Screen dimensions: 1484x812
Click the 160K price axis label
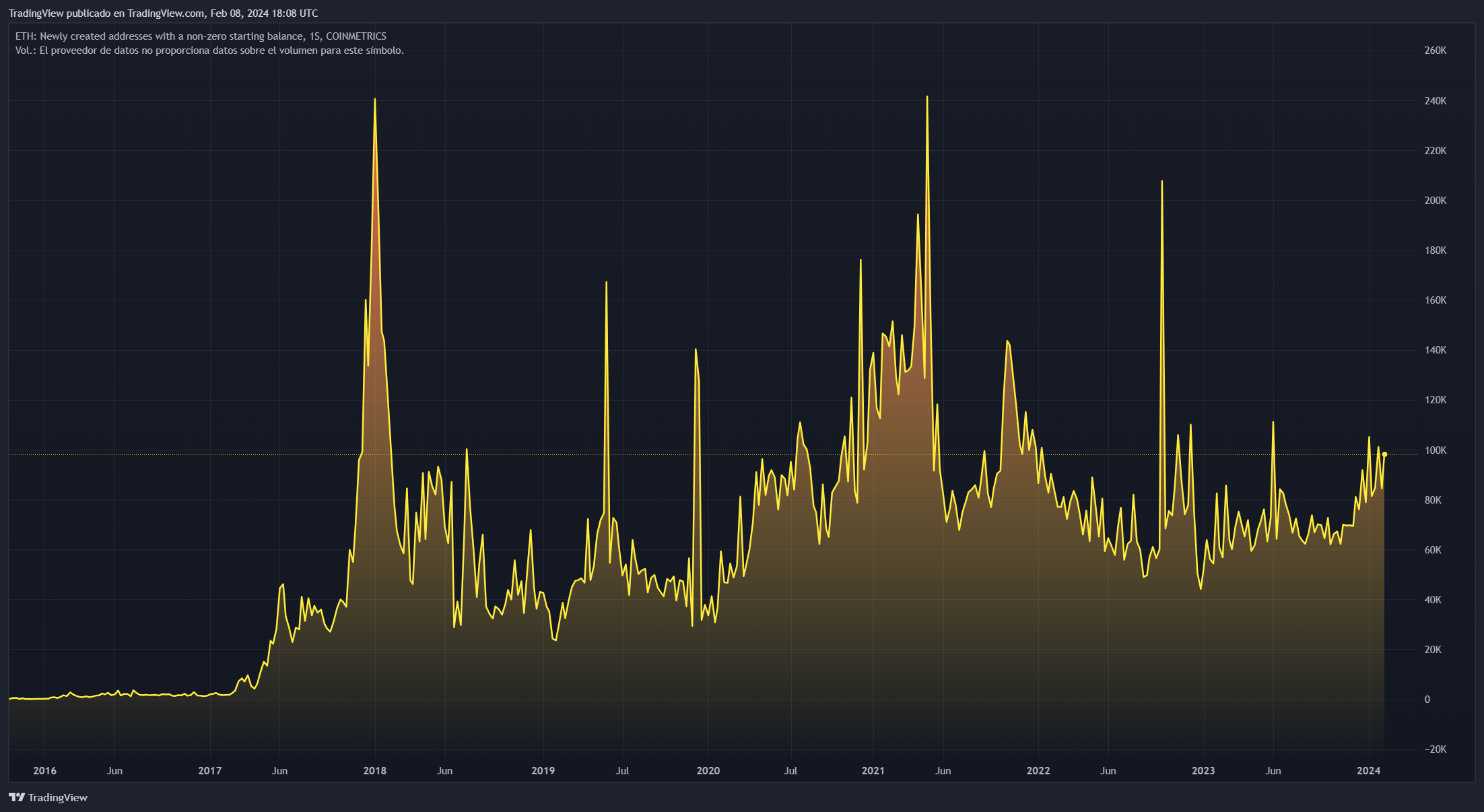[1436, 300]
